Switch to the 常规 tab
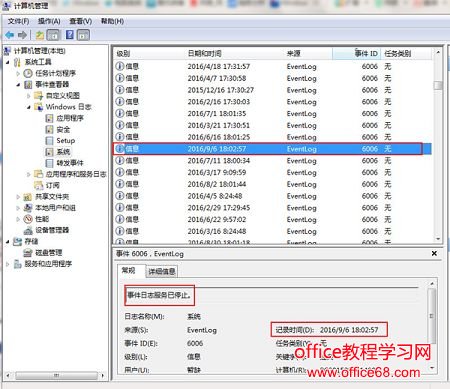This screenshot has height=389, width=450. [129, 270]
